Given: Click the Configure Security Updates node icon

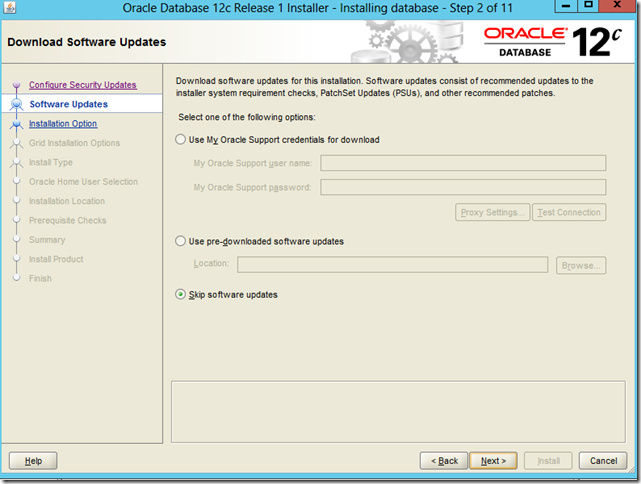Looking at the screenshot, I should click(x=16, y=85).
